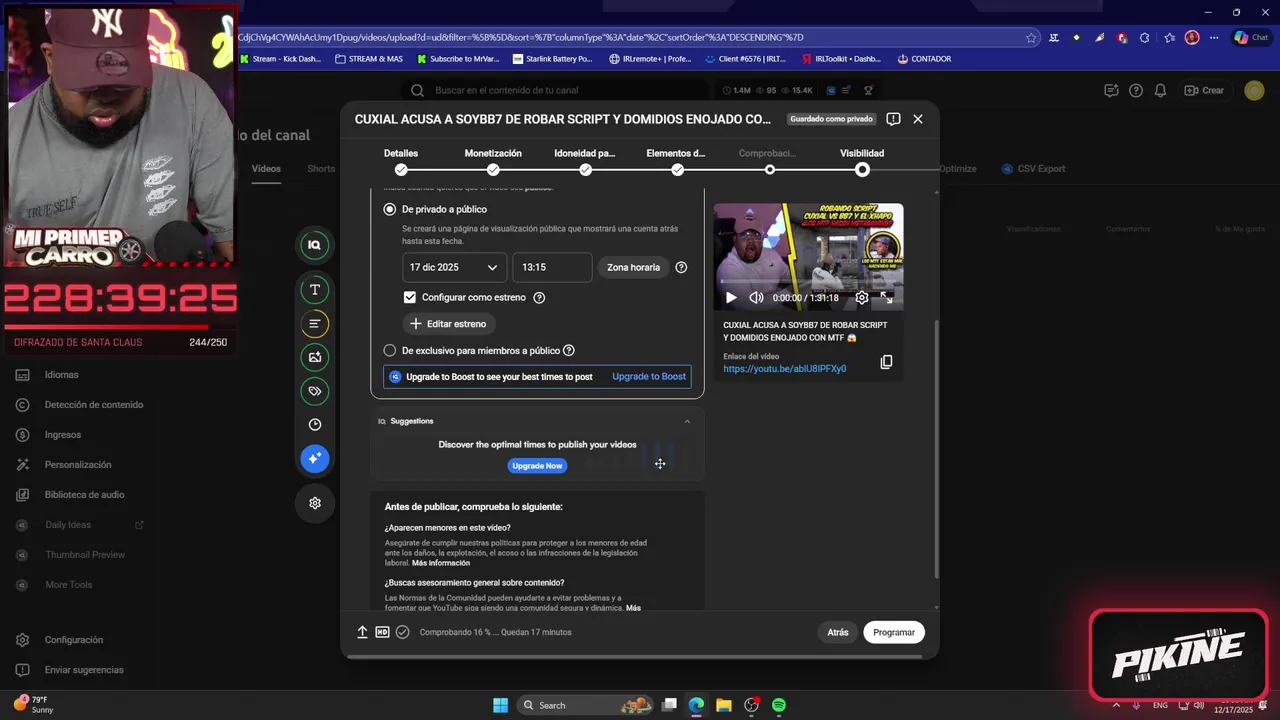Click help icon beside Configurar como estreno

(539, 297)
